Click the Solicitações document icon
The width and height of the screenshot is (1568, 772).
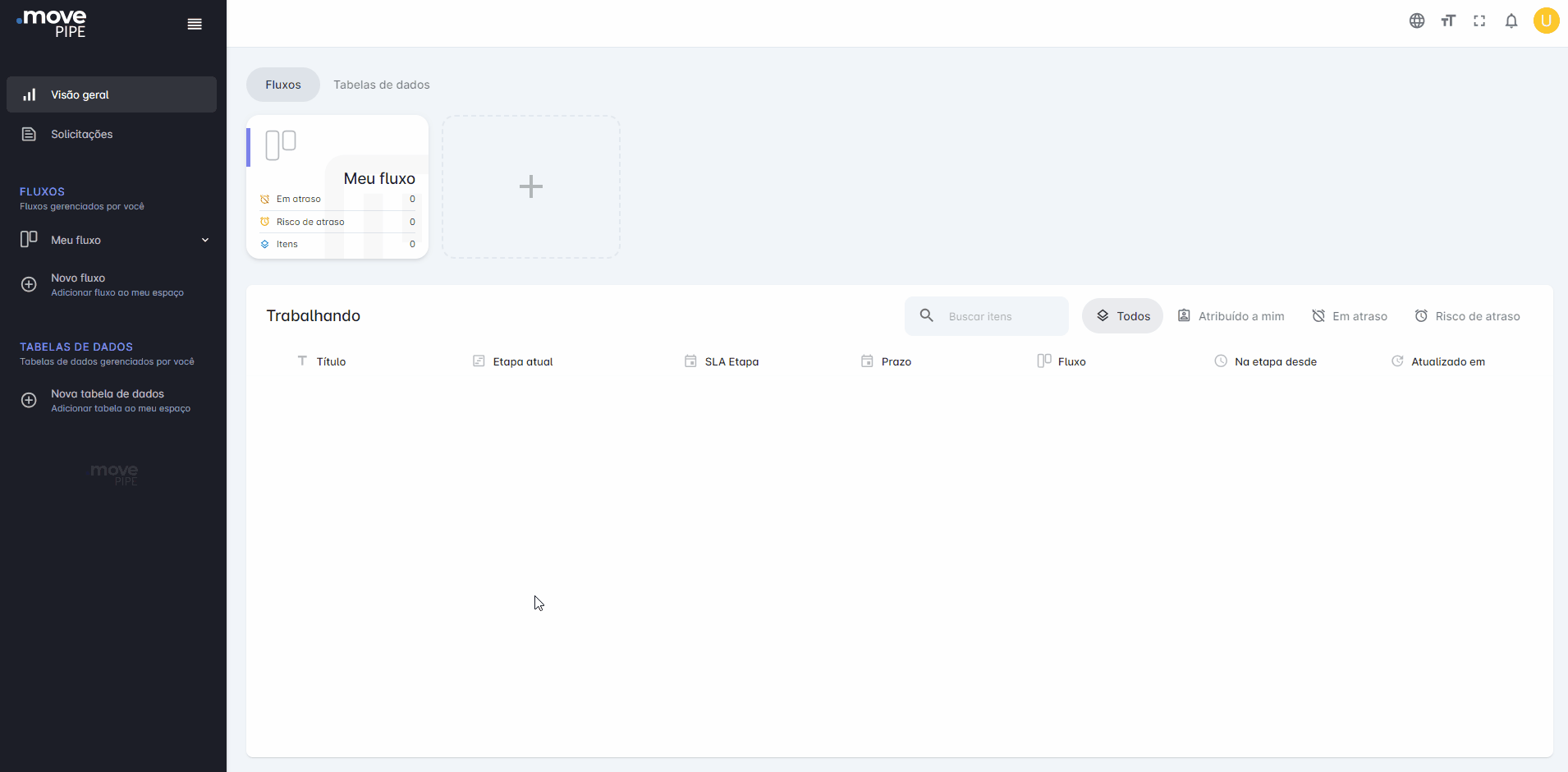(29, 134)
